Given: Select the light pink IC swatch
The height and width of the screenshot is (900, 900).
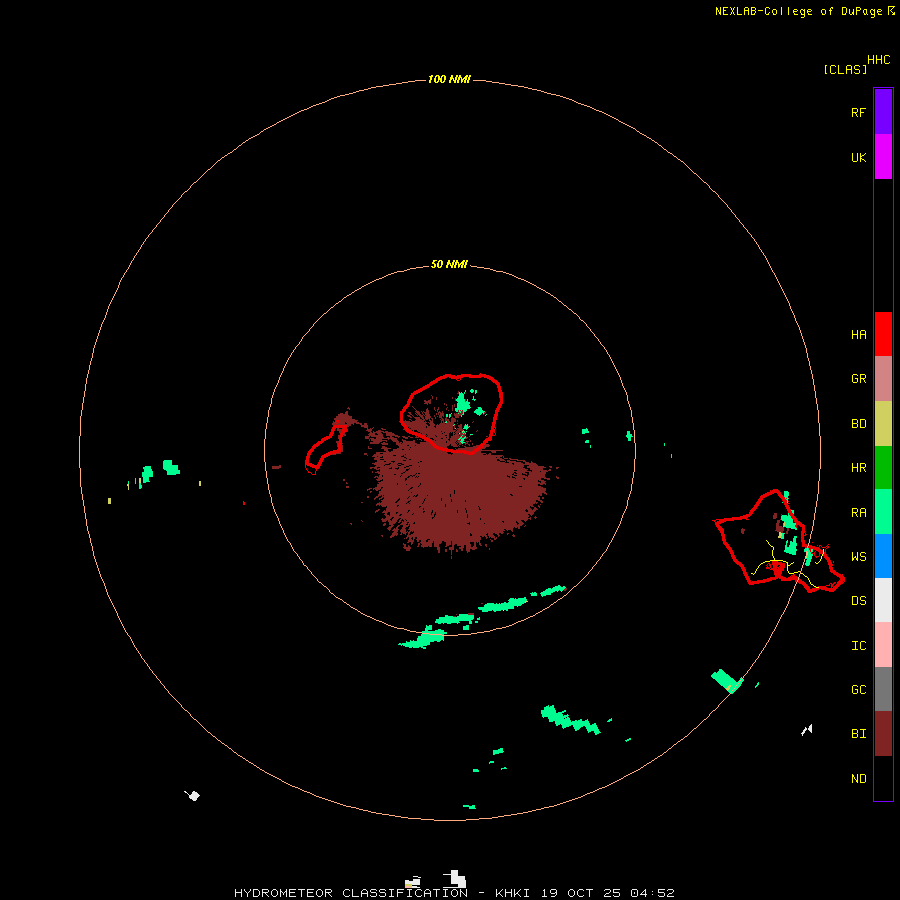Looking at the screenshot, I should [883, 645].
